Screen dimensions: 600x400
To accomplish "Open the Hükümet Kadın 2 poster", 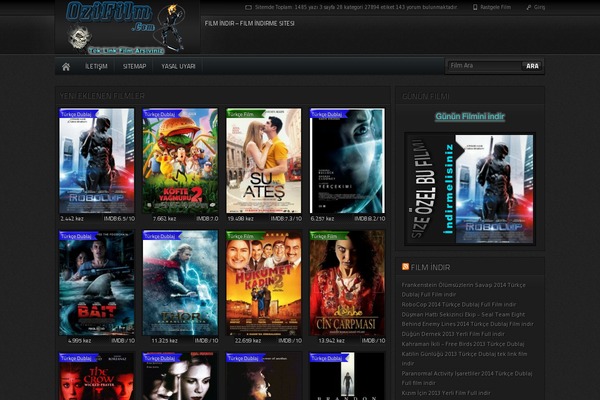I will coord(264,283).
